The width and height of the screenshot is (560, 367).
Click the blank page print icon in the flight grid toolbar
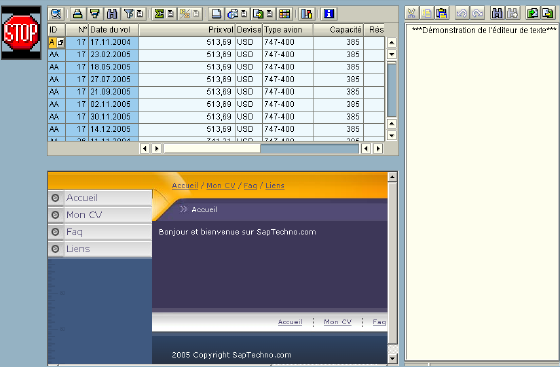216,14
